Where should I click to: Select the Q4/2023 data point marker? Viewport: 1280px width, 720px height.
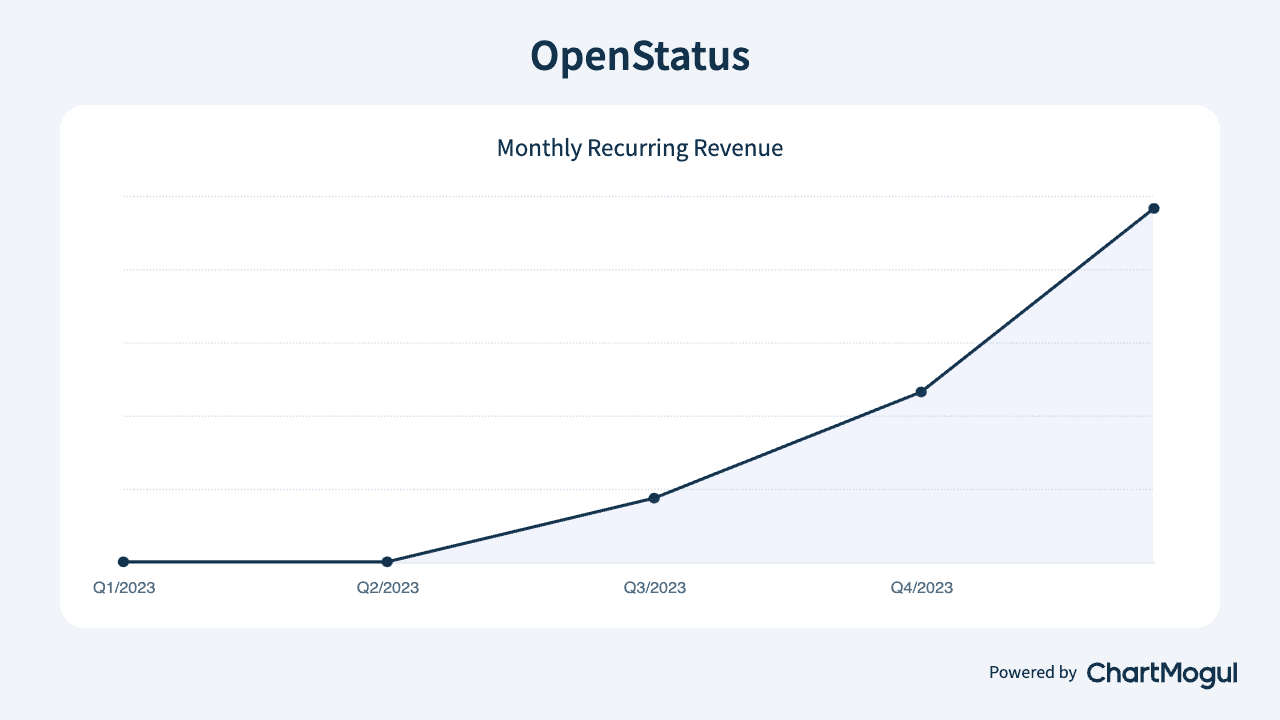click(x=920, y=392)
